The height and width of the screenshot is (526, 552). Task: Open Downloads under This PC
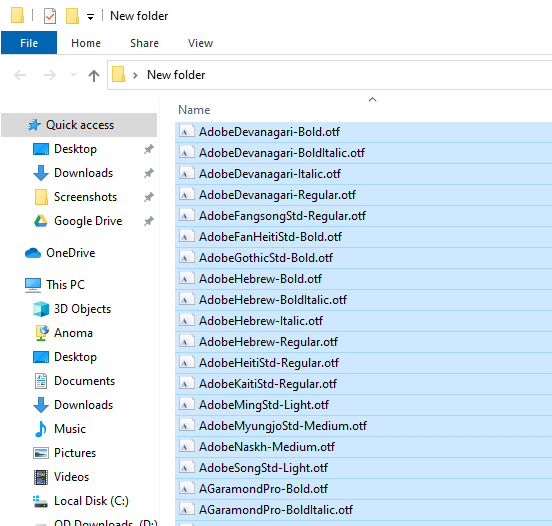[x=83, y=405]
